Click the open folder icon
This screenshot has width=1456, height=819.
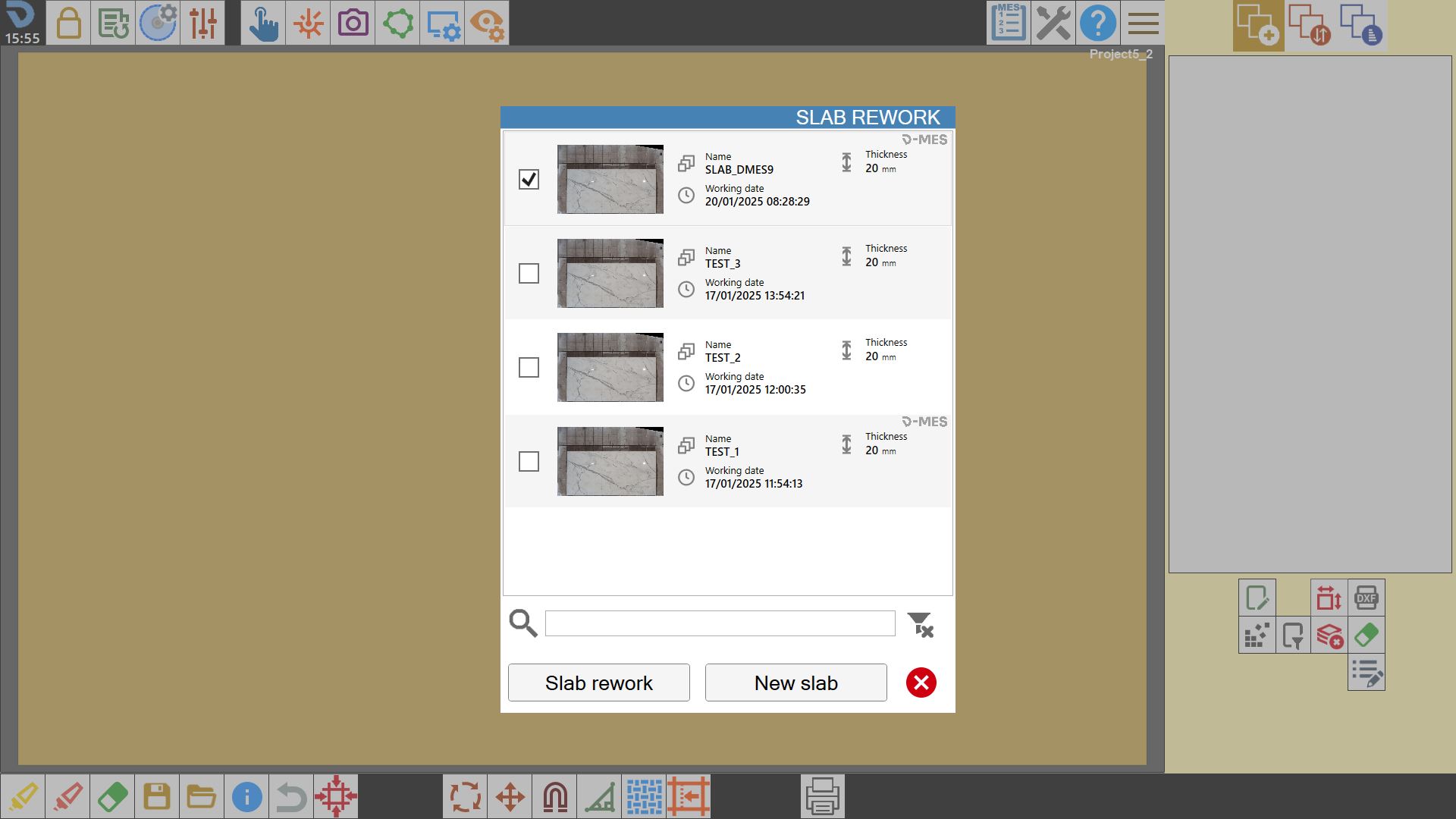coord(202,796)
